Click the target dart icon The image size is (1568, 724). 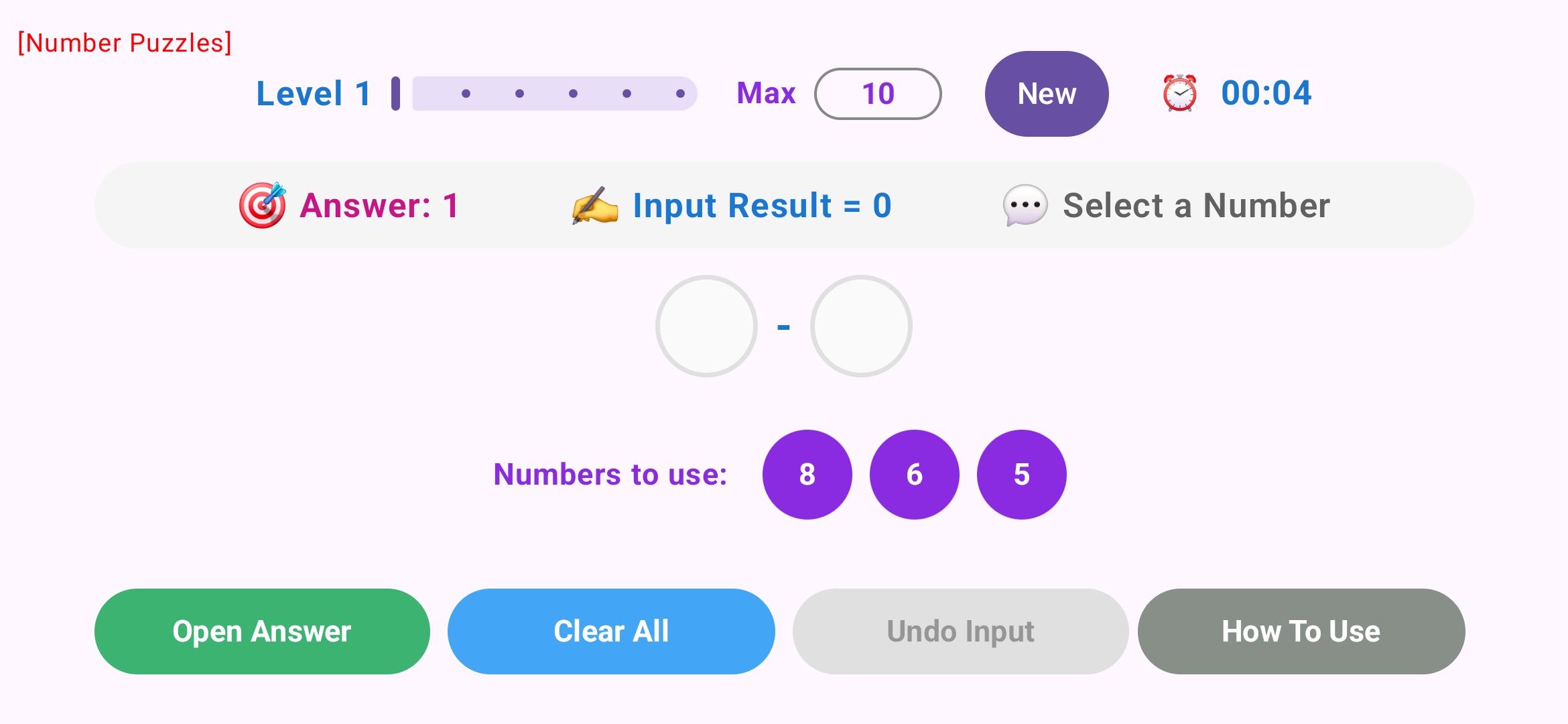coord(262,205)
